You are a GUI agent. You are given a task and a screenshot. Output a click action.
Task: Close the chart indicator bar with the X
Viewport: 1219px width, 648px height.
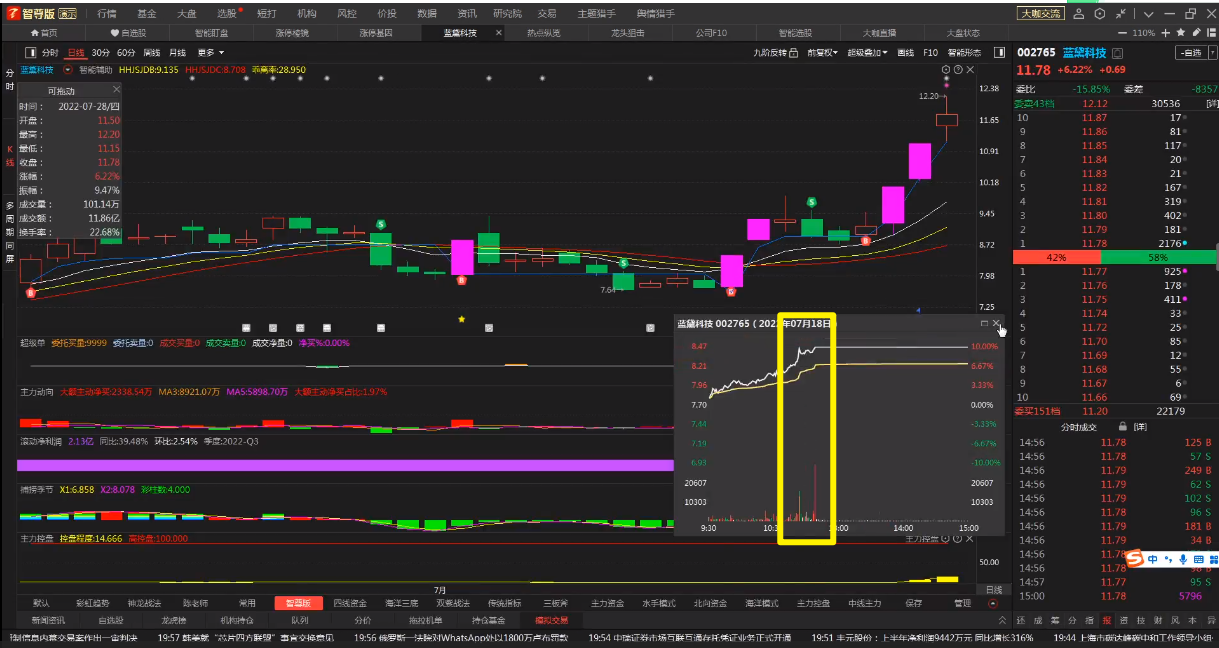(x=969, y=70)
